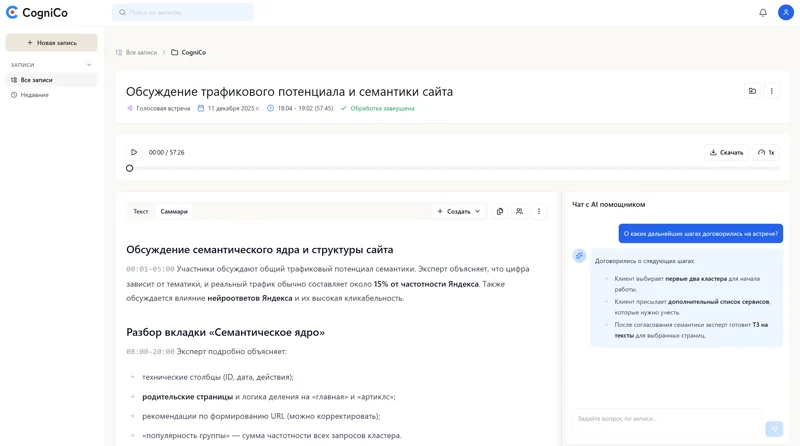Focus the record search field
Image resolution: width=800 pixels, height=446 pixels.
click(183, 12)
